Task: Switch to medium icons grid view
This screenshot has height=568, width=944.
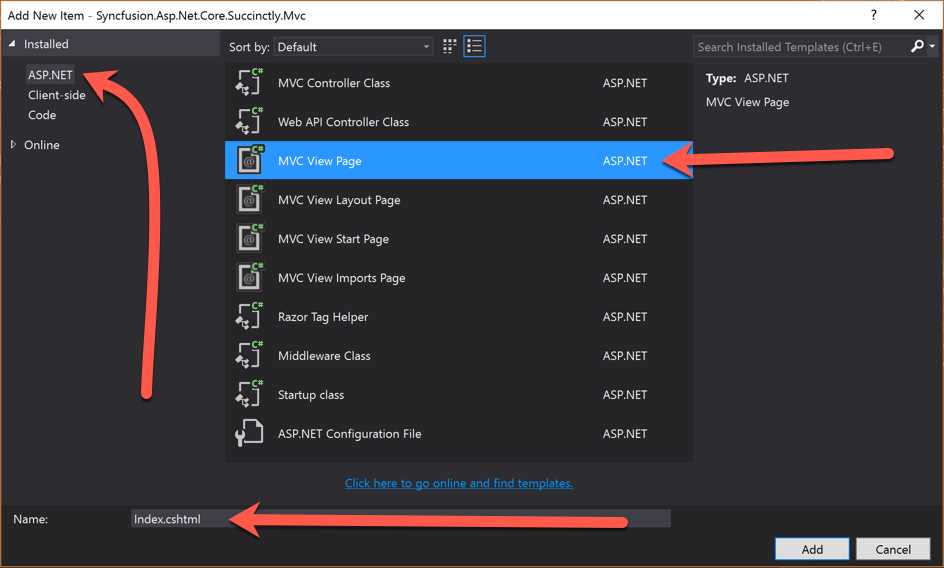Action: (x=449, y=46)
